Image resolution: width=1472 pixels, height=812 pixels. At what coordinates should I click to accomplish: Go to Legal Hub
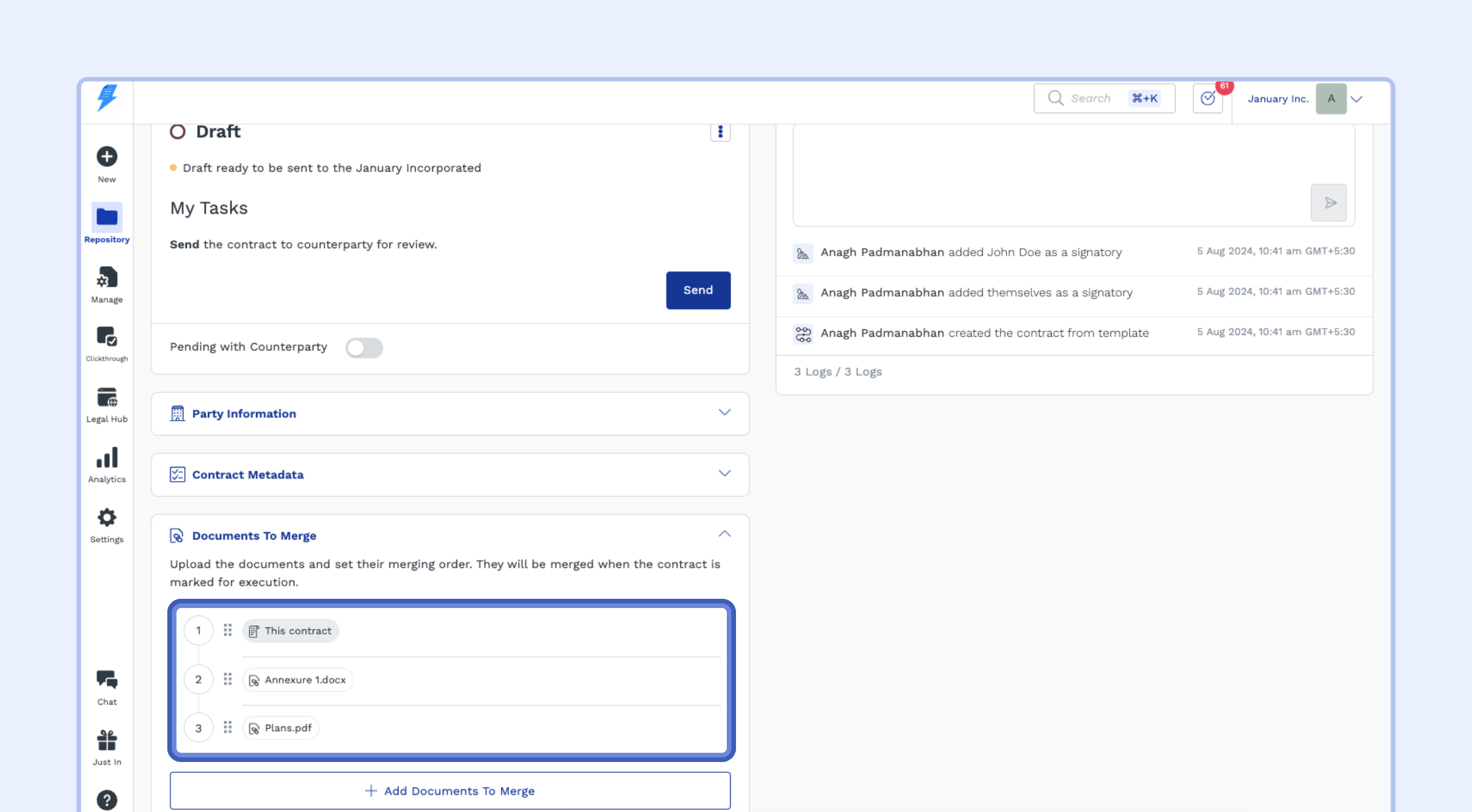click(x=107, y=398)
